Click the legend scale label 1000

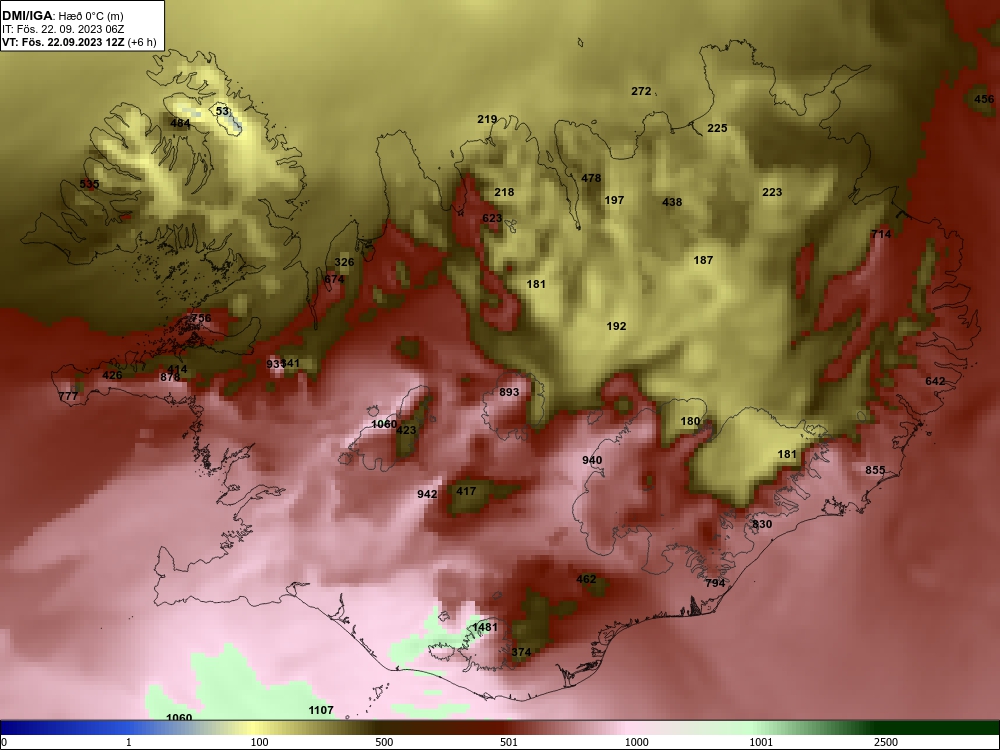tap(636, 742)
